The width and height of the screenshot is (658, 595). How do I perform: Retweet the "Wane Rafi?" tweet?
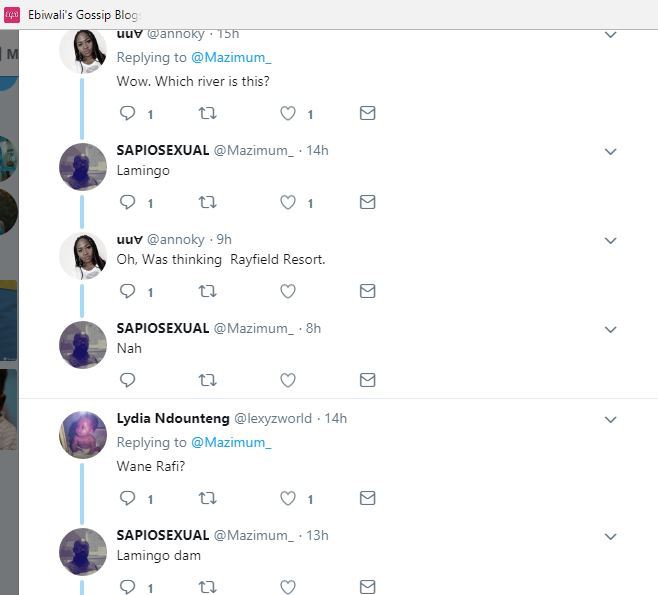tap(208, 498)
